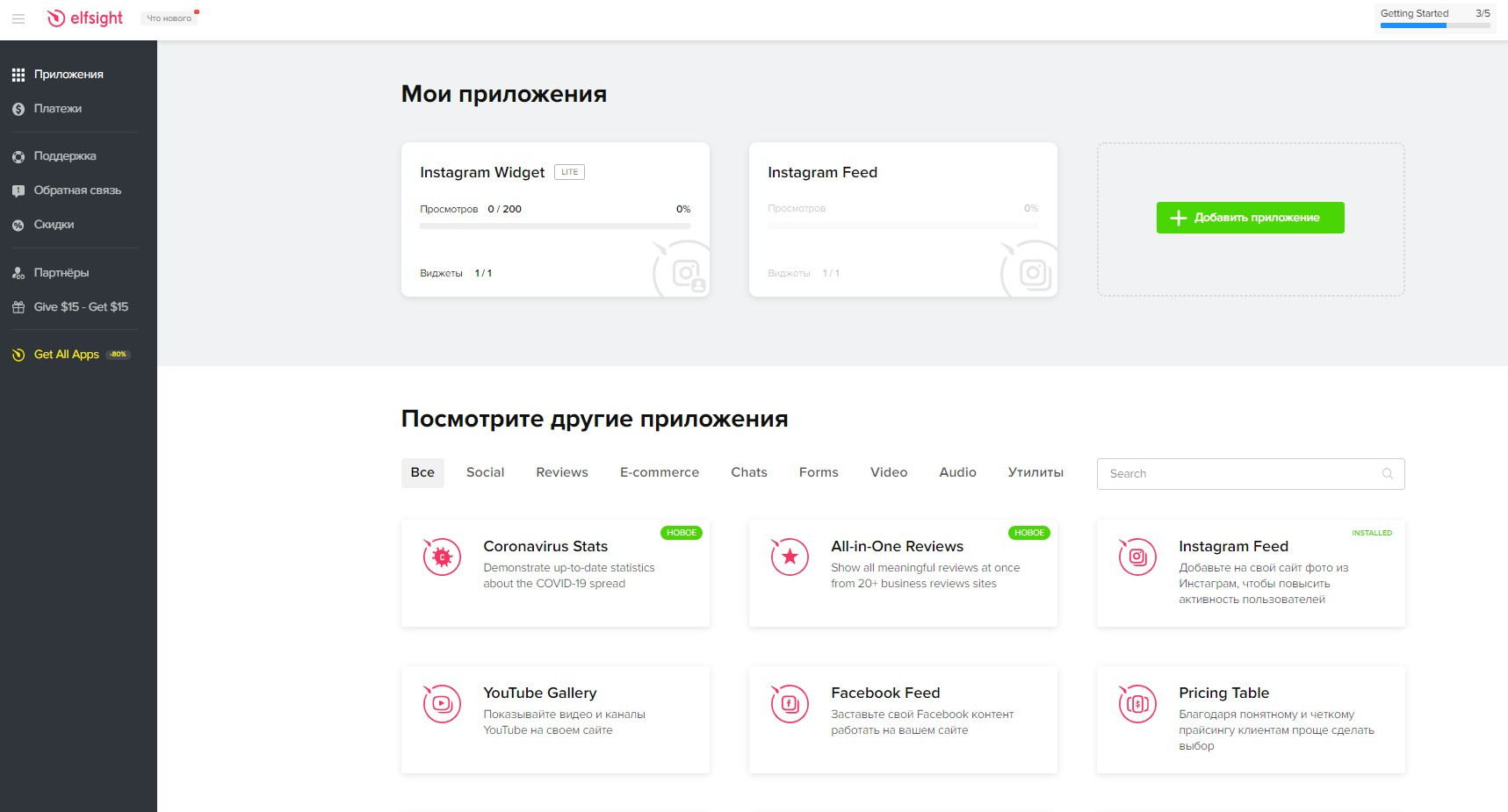Select the Утилиты category tab
This screenshot has height=812, width=1508.
[1035, 472]
